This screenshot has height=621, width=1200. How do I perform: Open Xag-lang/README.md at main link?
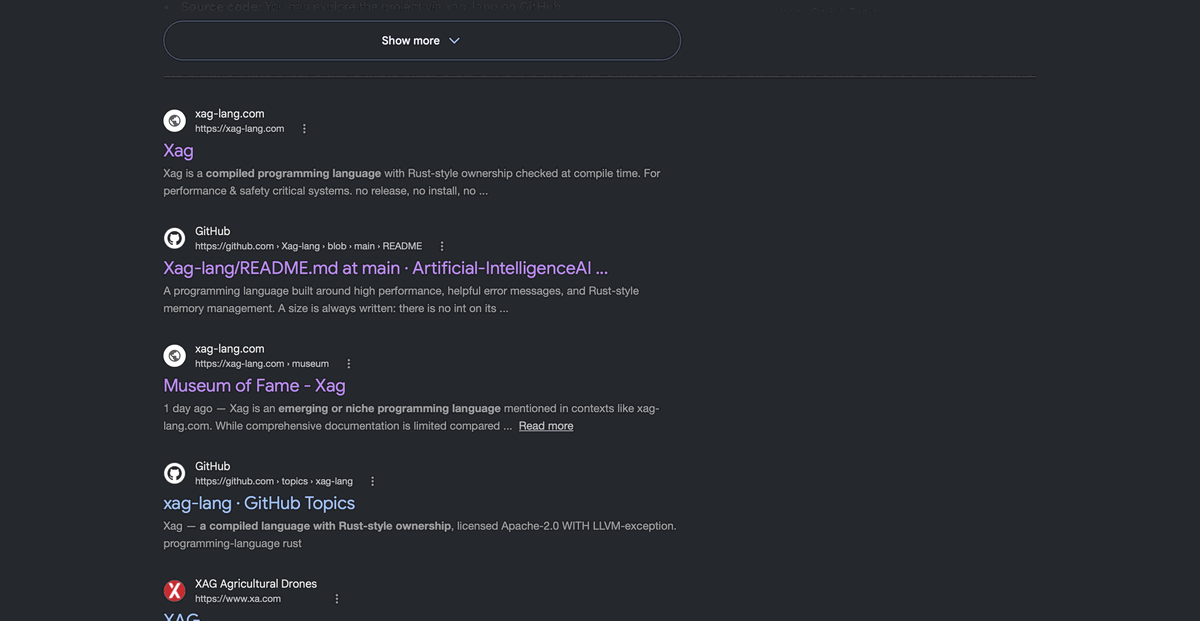386,268
